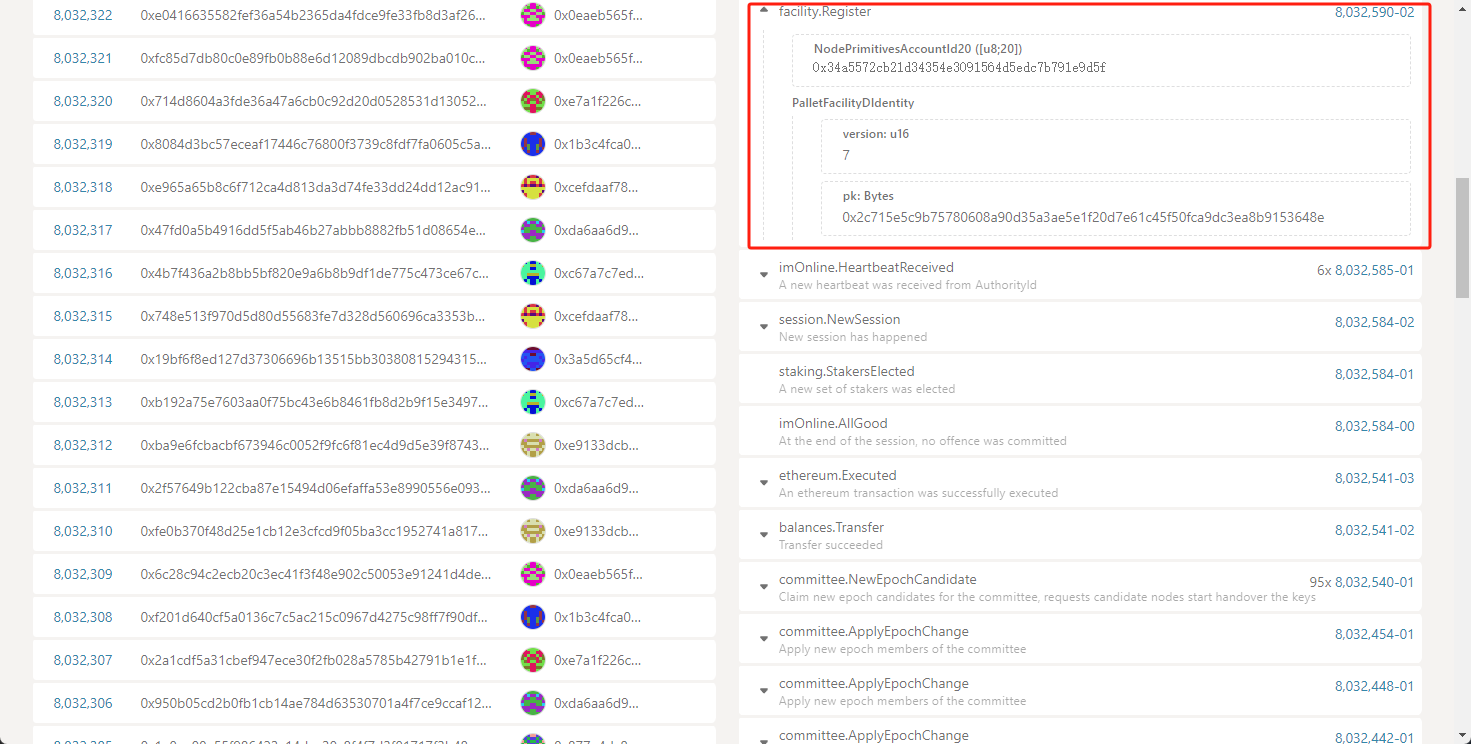The height and width of the screenshot is (744, 1471).
Task: Open event link 8,032,590-02
Action: tap(1374, 13)
